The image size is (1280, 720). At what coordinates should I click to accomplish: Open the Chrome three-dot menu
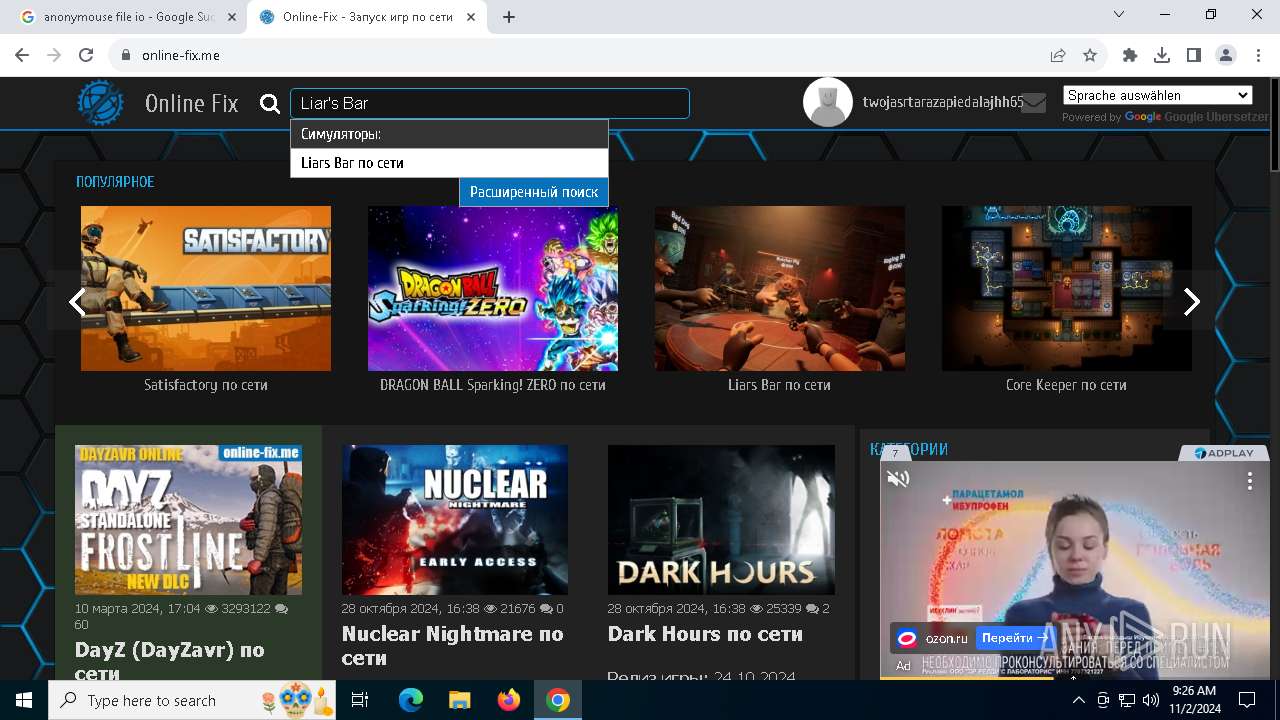tap(1258, 56)
